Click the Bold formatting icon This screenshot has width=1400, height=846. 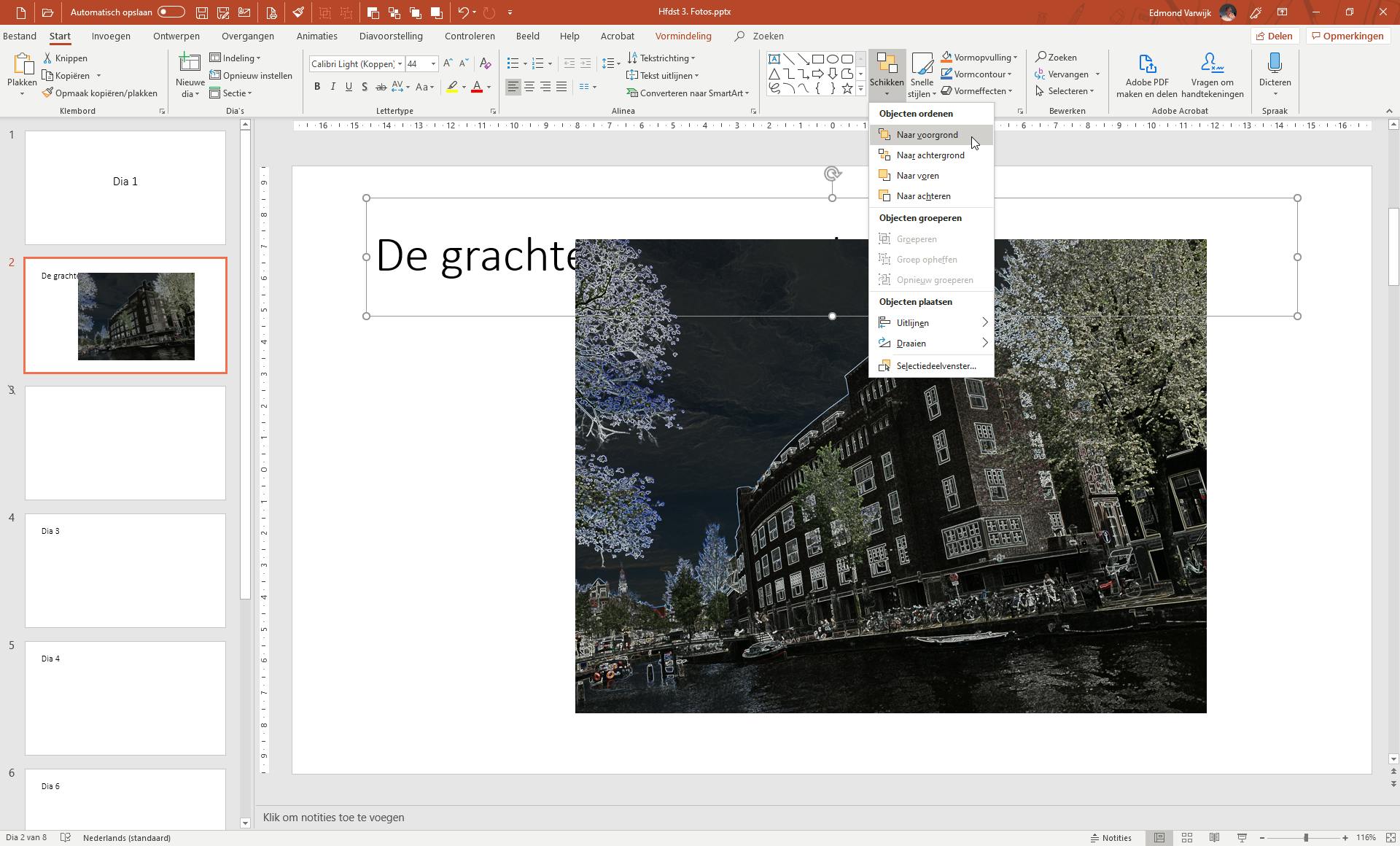click(x=317, y=87)
